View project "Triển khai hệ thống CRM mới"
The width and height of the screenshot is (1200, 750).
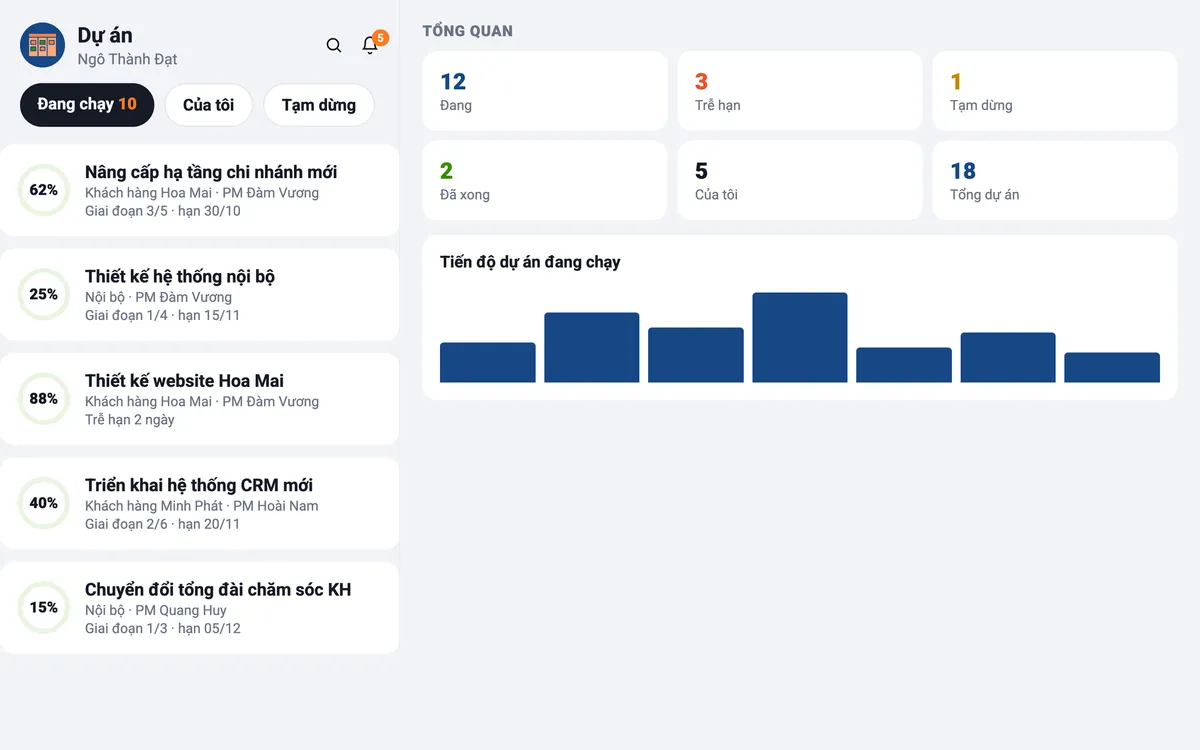tap(199, 503)
